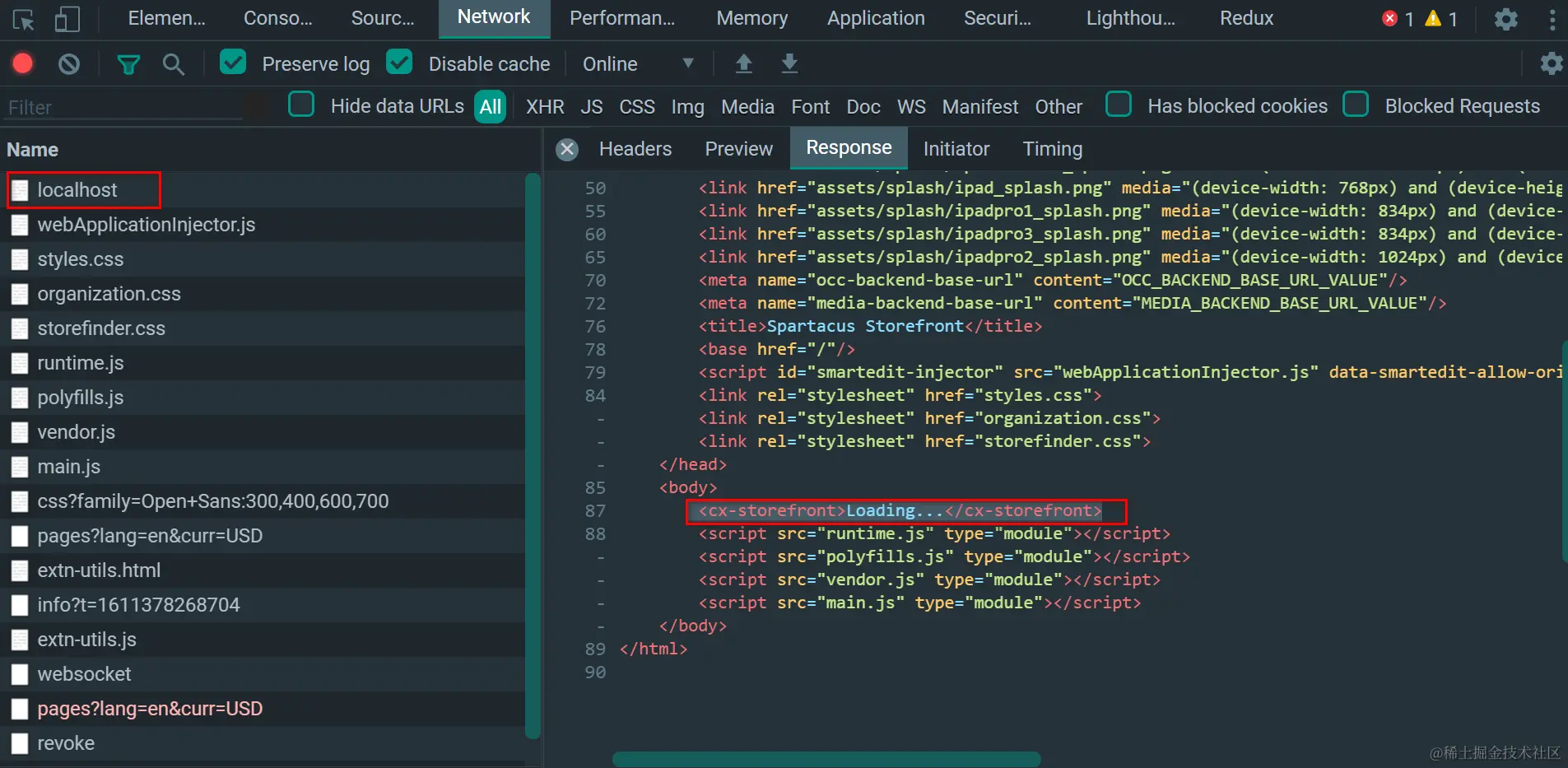Image resolution: width=1568 pixels, height=768 pixels.
Task: Show the Timing tab of the request
Action: click(x=1053, y=149)
